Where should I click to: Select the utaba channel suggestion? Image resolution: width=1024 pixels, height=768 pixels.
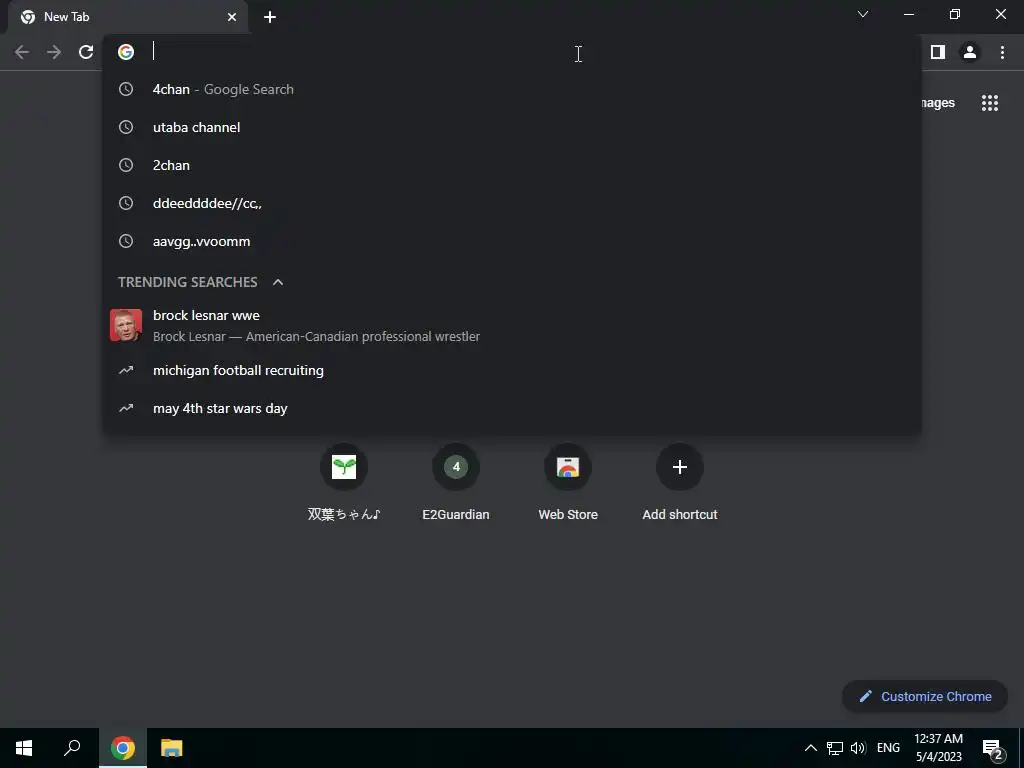(512, 127)
